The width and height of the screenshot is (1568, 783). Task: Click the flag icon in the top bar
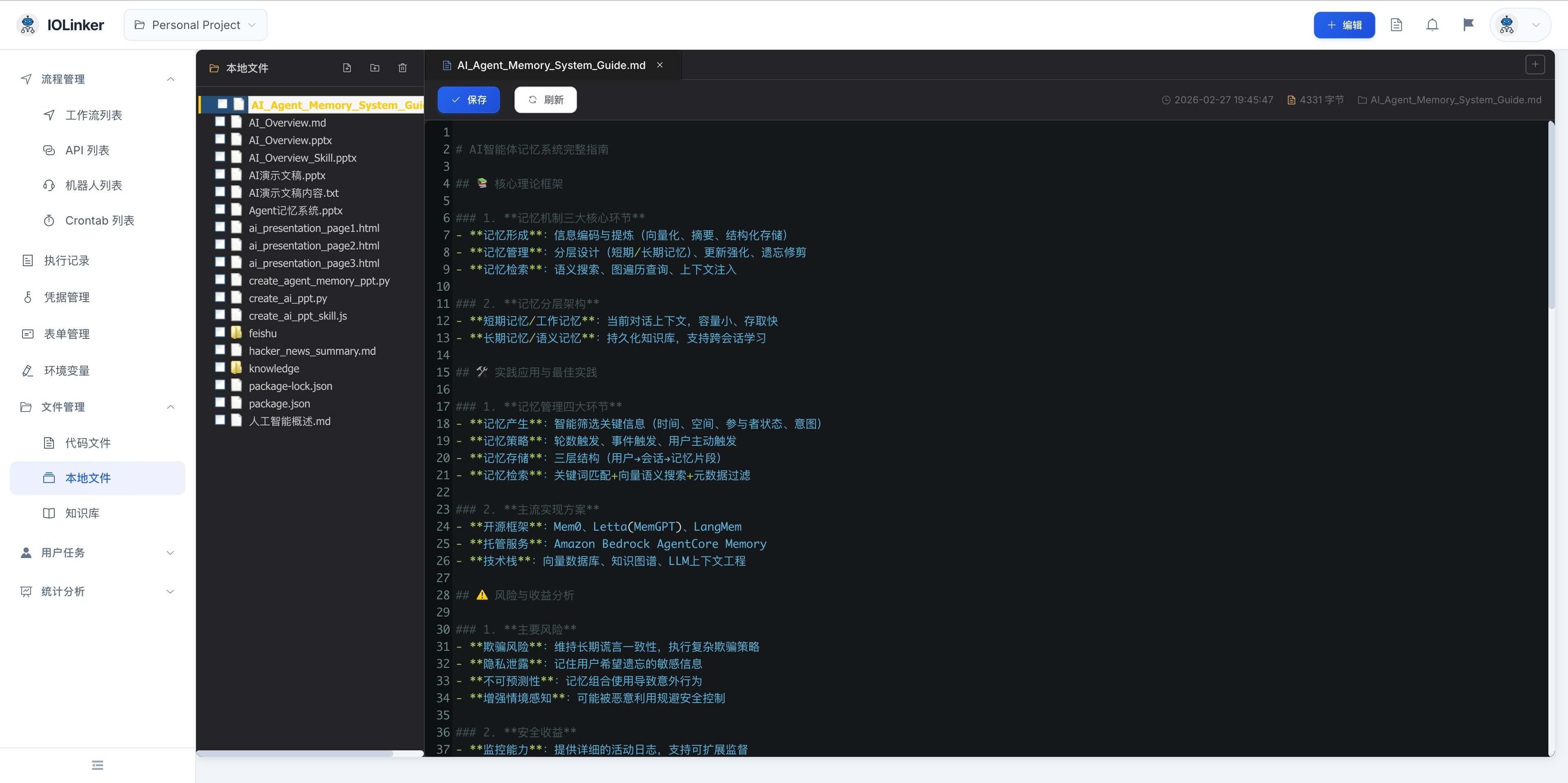pyautogui.click(x=1468, y=24)
